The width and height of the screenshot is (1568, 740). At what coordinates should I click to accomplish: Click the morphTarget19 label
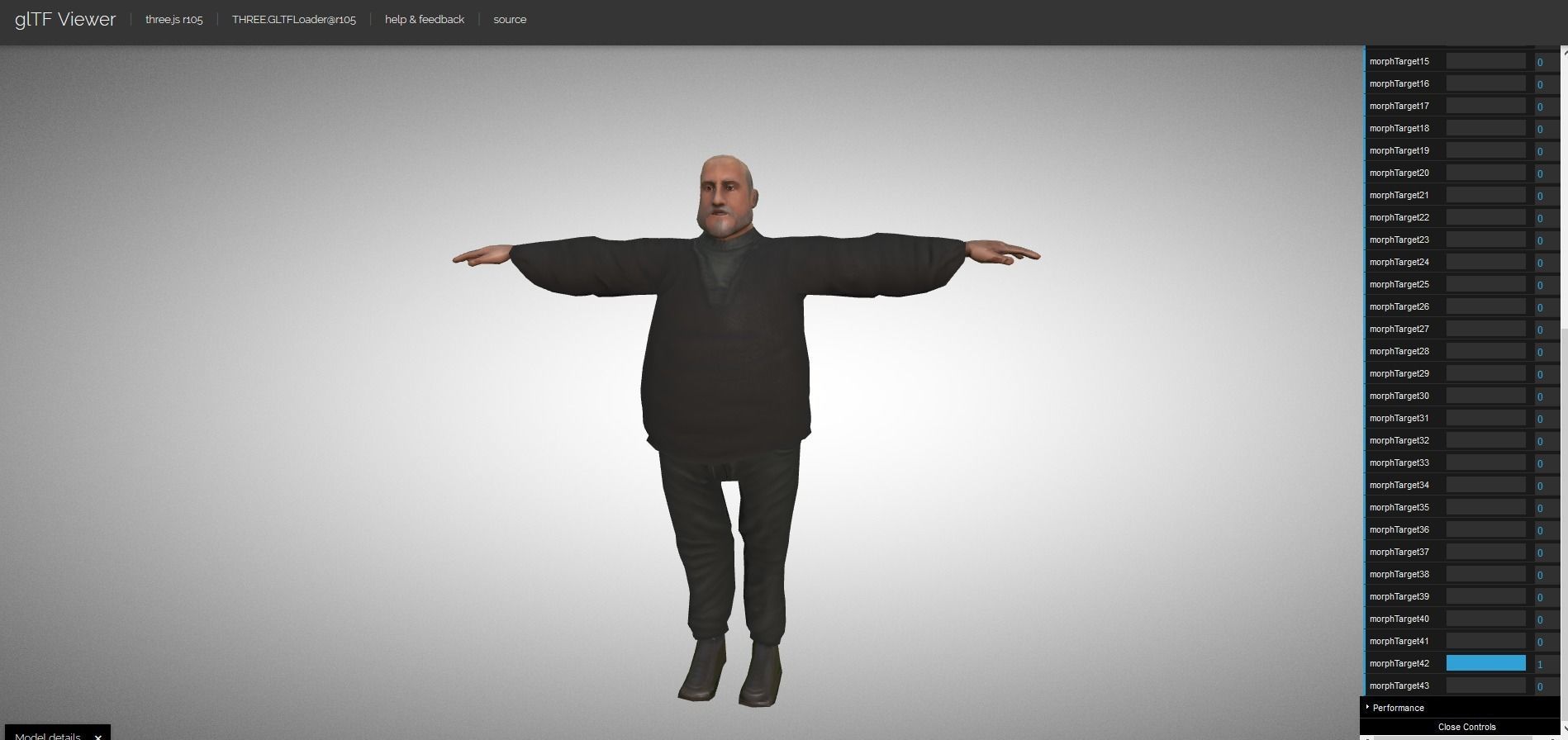pos(1399,150)
